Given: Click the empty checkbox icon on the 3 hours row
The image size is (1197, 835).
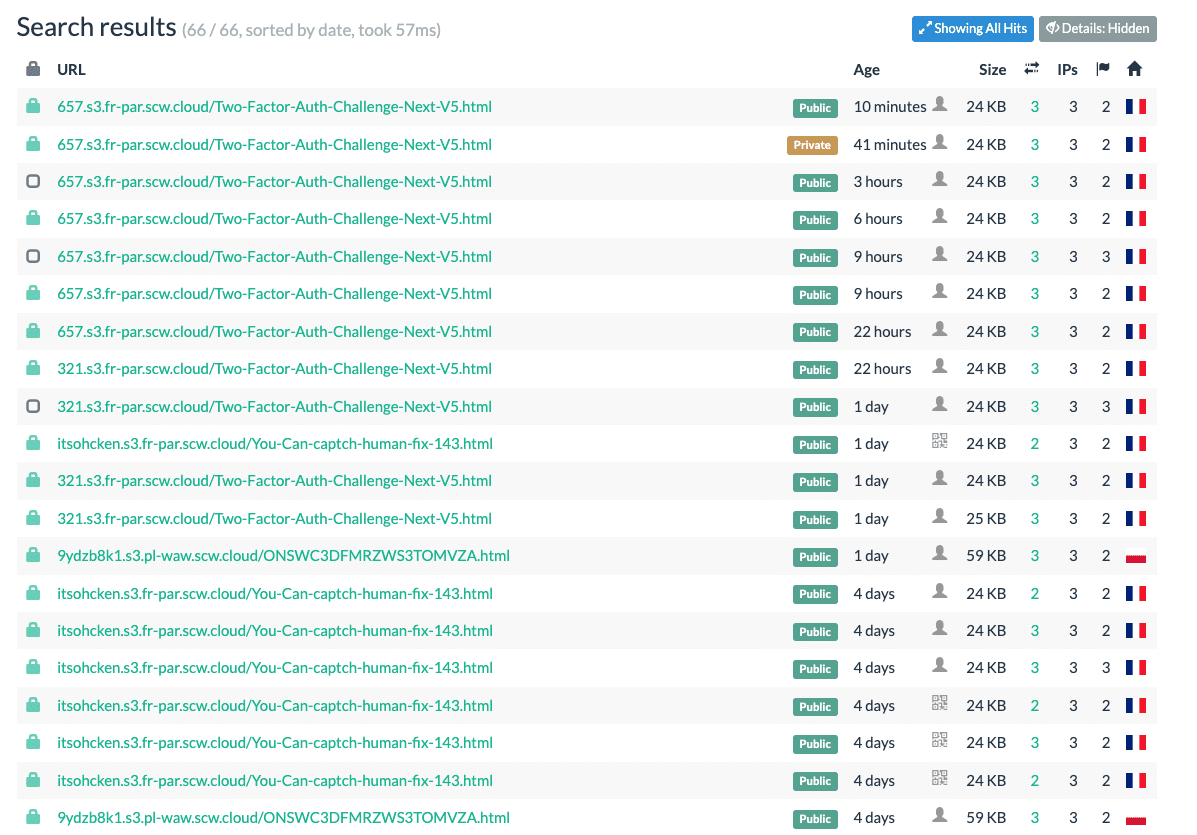Looking at the screenshot, I should 33,182.
